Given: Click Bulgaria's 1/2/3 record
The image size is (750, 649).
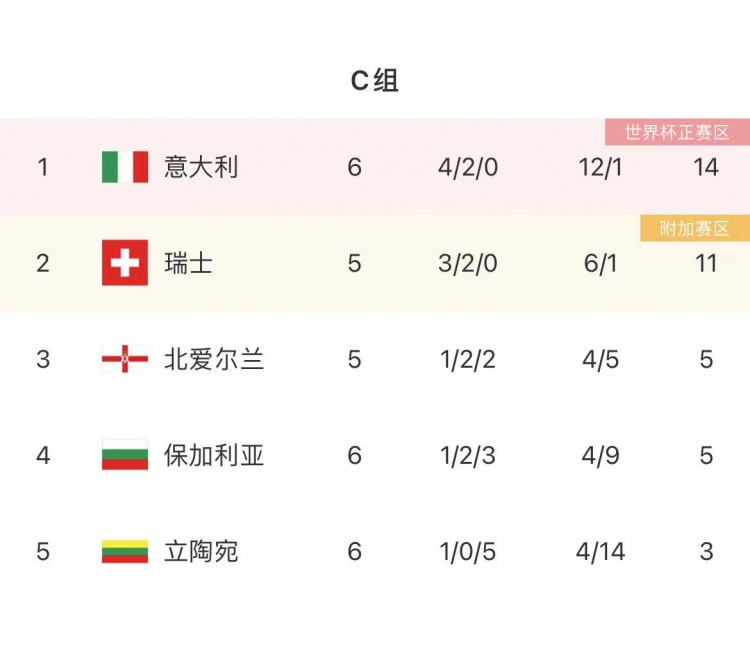Looking at the screenshot, I should 468,455.
